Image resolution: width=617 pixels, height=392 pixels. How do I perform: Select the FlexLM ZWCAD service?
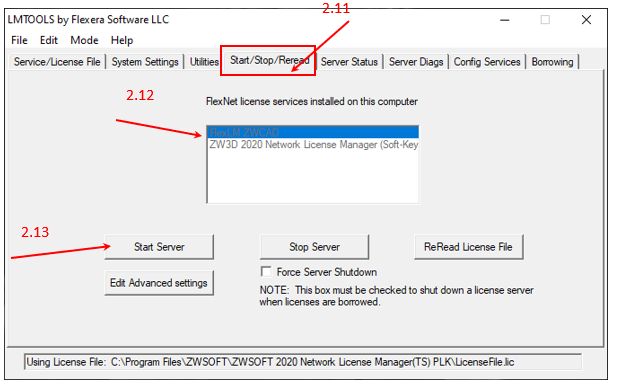coord(313,132)
